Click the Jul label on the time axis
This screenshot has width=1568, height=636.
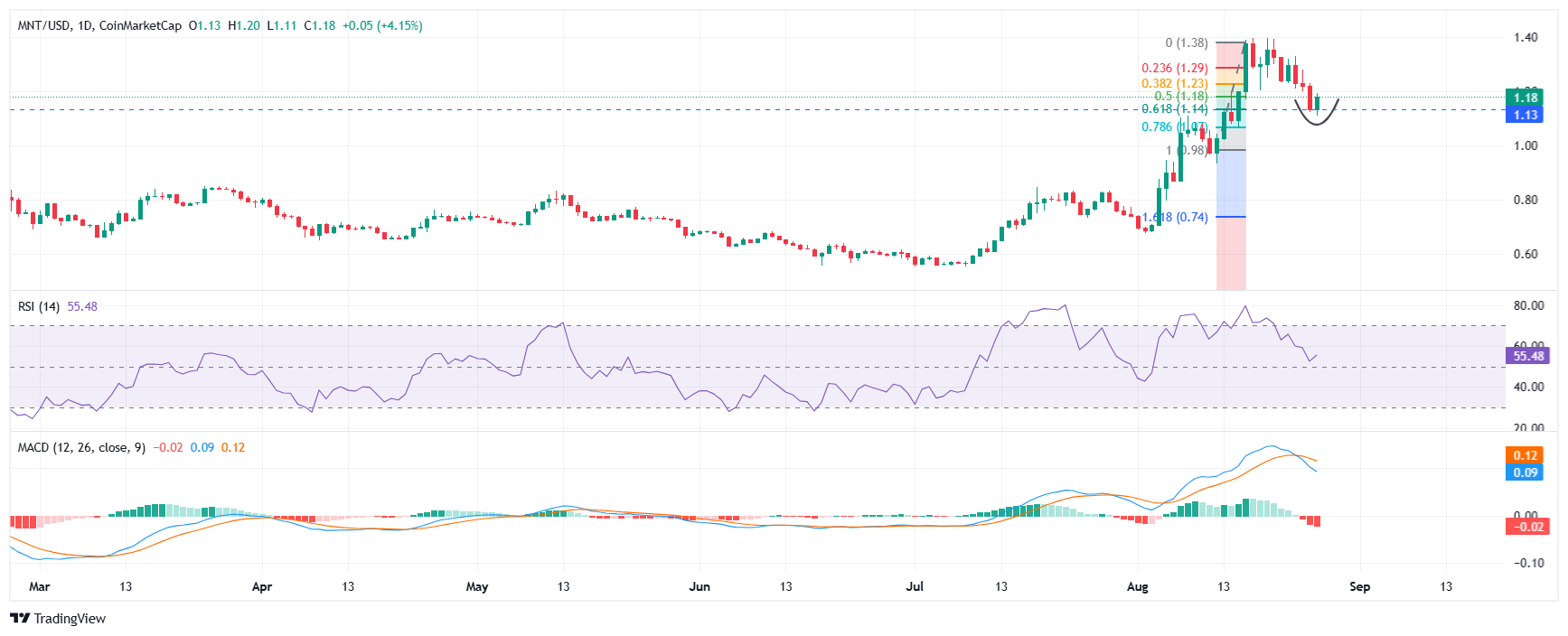pyautogui.click(x=915, y=586)
